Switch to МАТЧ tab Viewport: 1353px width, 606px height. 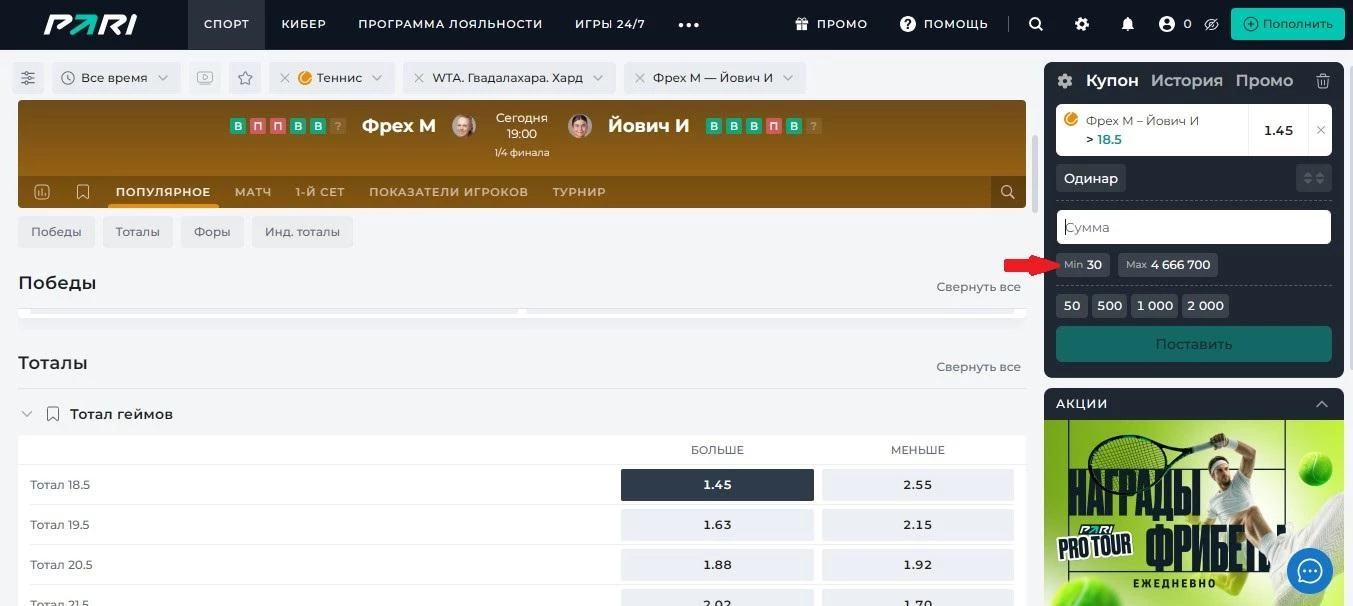253,192
